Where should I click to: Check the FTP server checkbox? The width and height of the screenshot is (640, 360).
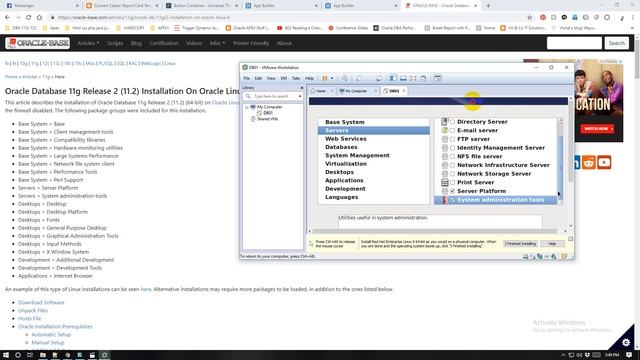point(452,139)
